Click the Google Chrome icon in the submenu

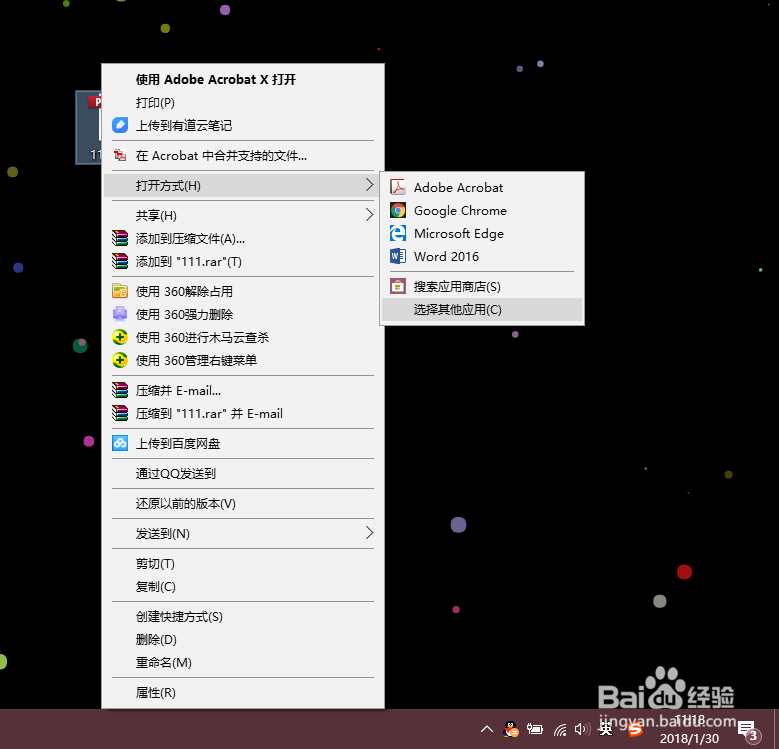point(397,211)
